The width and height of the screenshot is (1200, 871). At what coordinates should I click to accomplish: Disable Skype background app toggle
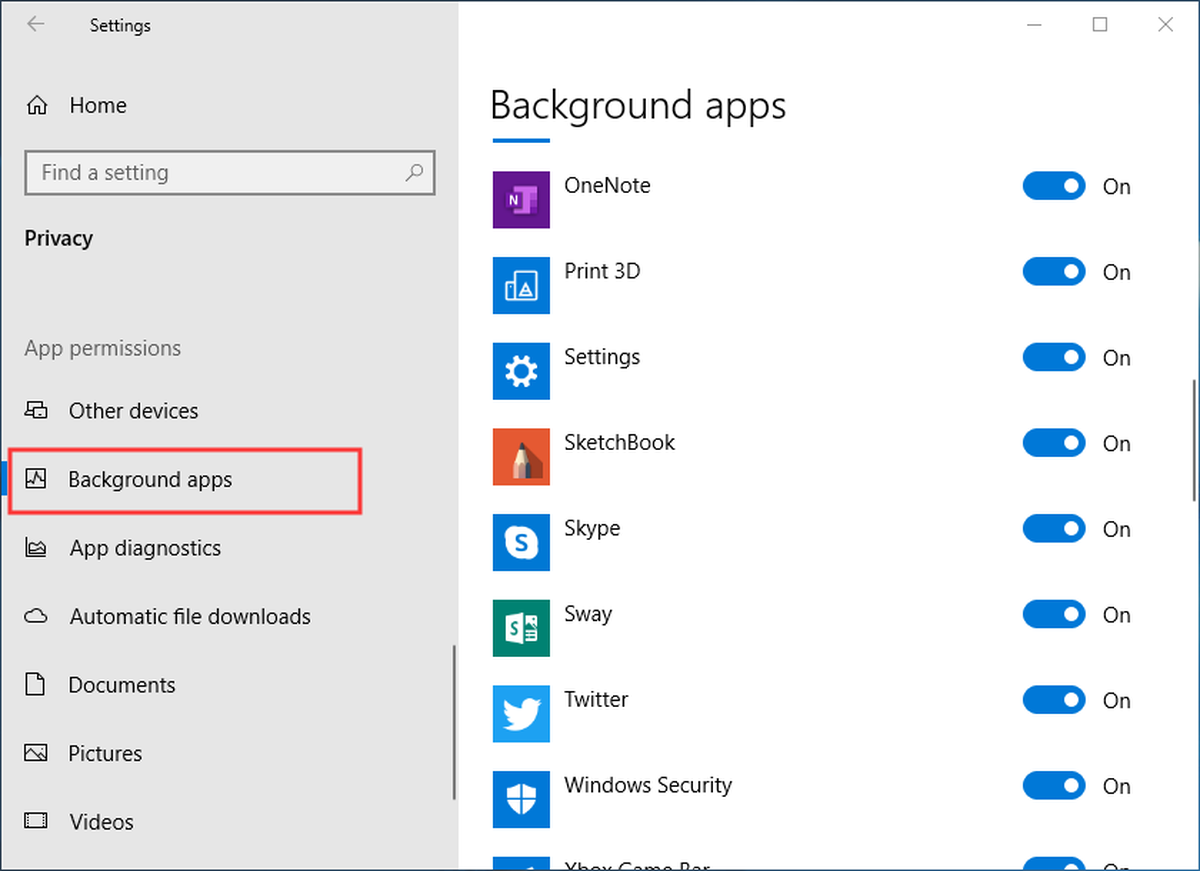point(1054,529)
